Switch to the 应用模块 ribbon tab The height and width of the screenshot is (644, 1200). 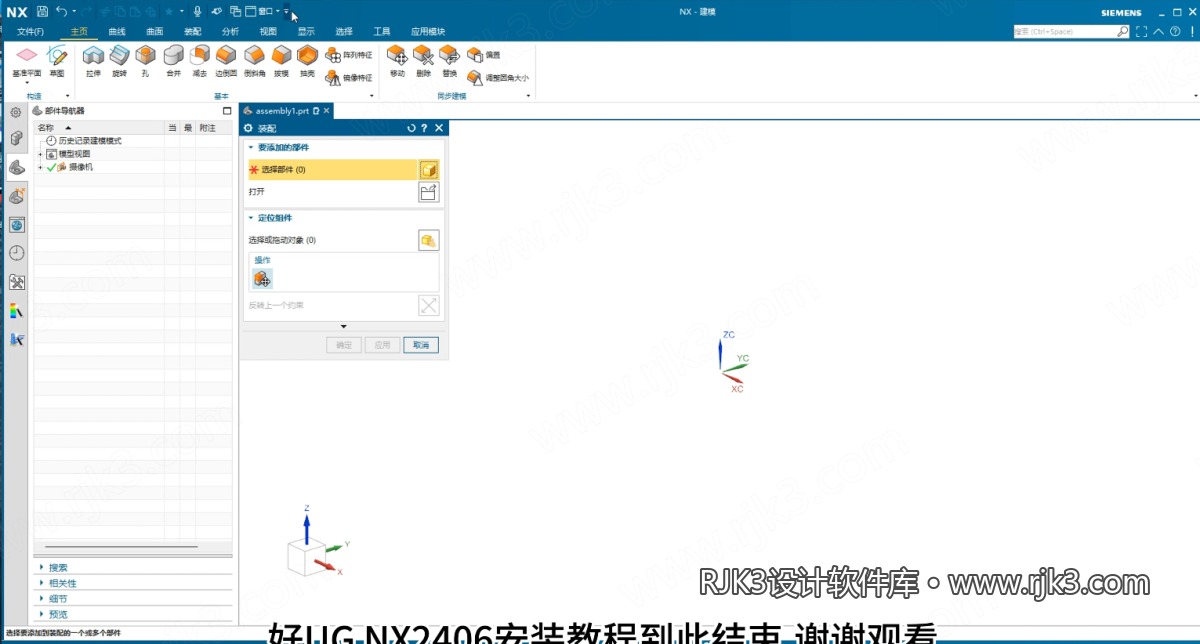(x=428, y=32)
